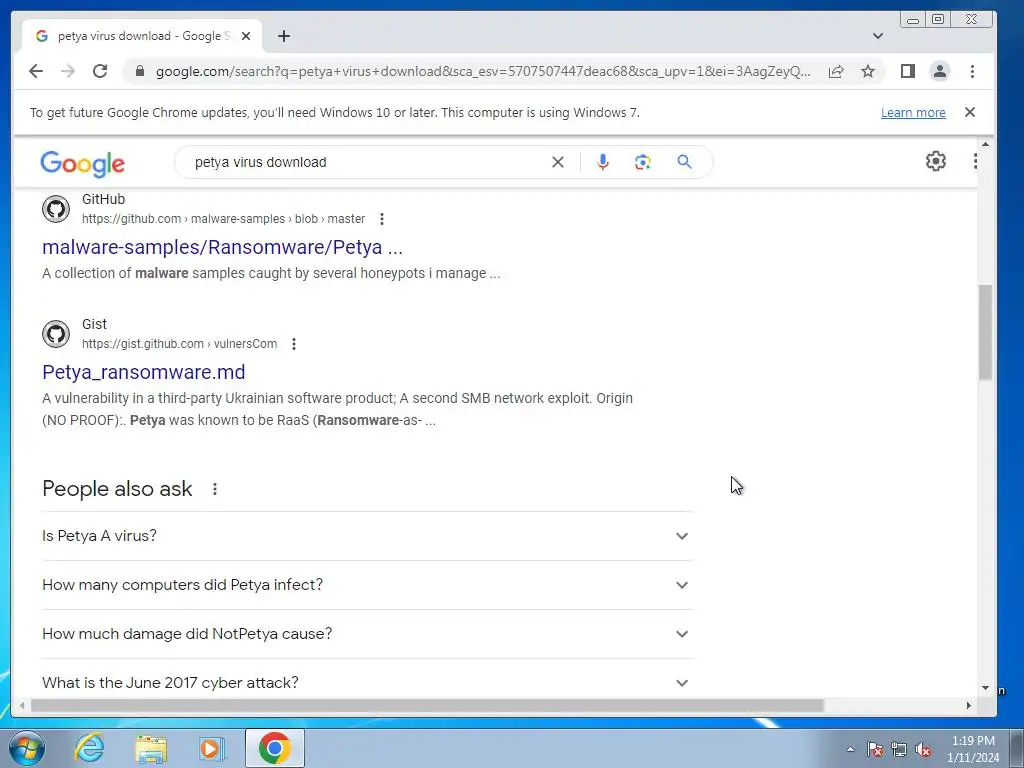Viewport: 1024px width, 768px height.
Task: Click the GitHub result URL breadcrumb
Action: tap(223, 219)
